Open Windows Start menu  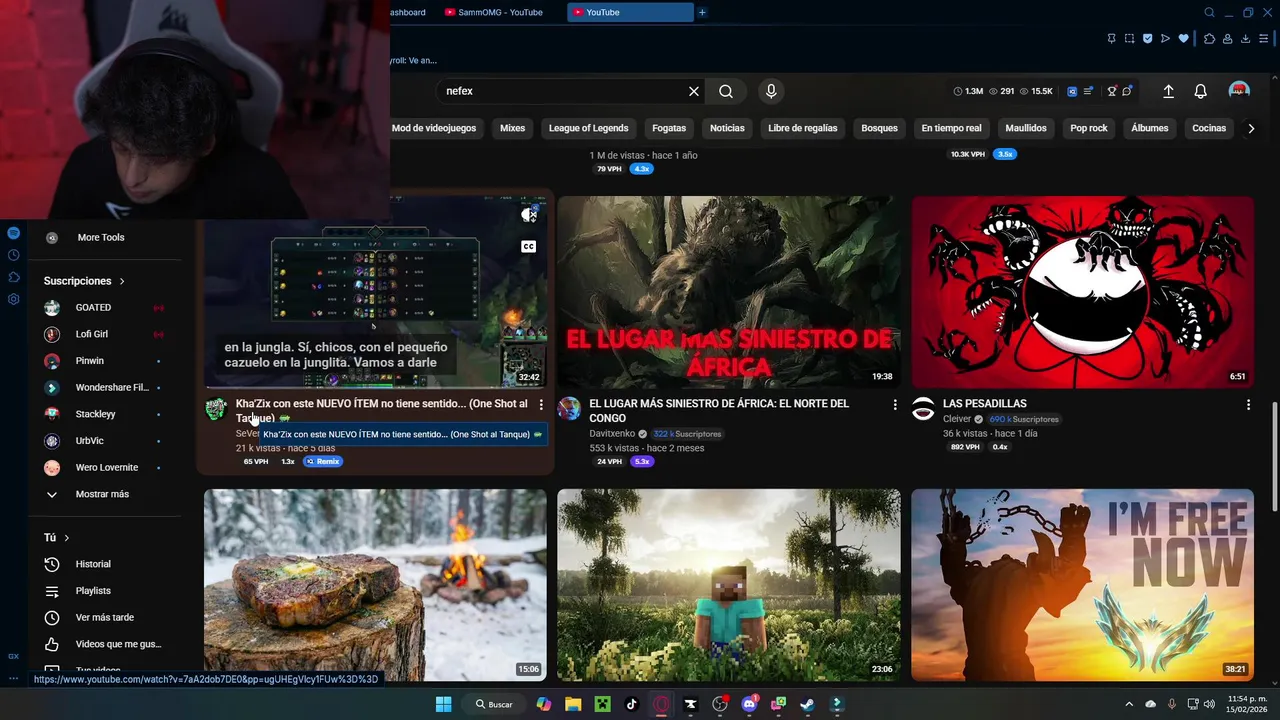443,704
